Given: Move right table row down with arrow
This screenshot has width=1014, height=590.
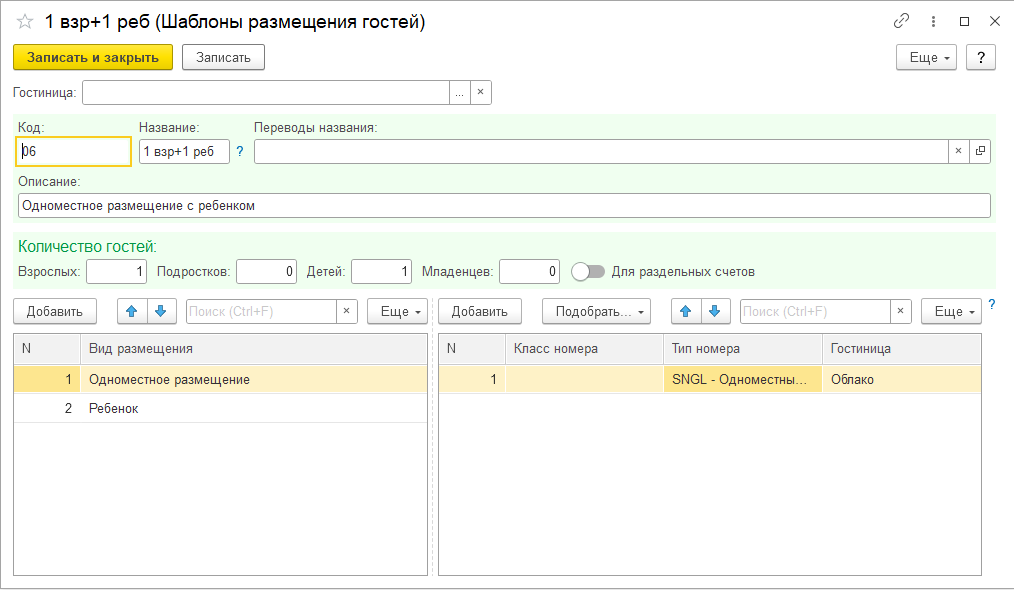Looking at the screenshot, I should tap(714, 311).
